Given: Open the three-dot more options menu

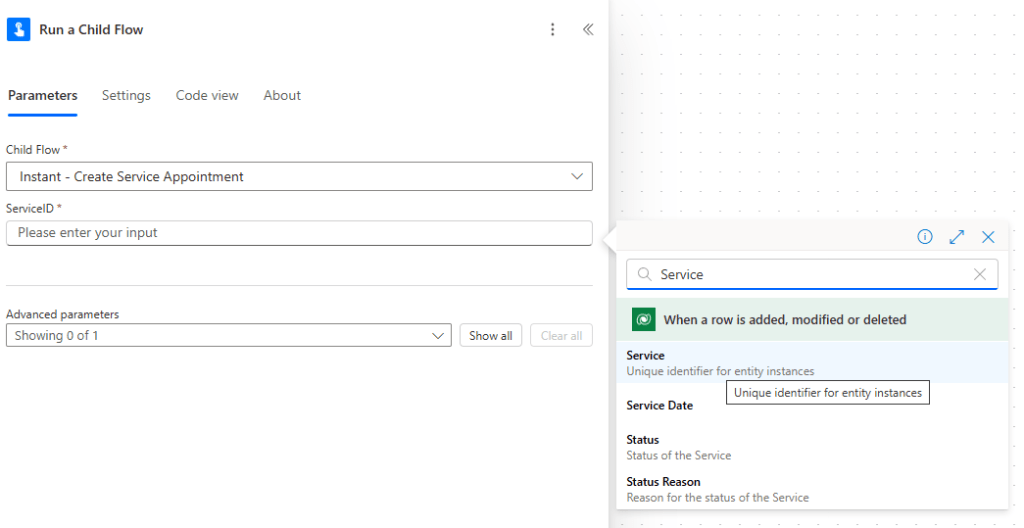Looking at the screenshot, I should coord(552,30).
